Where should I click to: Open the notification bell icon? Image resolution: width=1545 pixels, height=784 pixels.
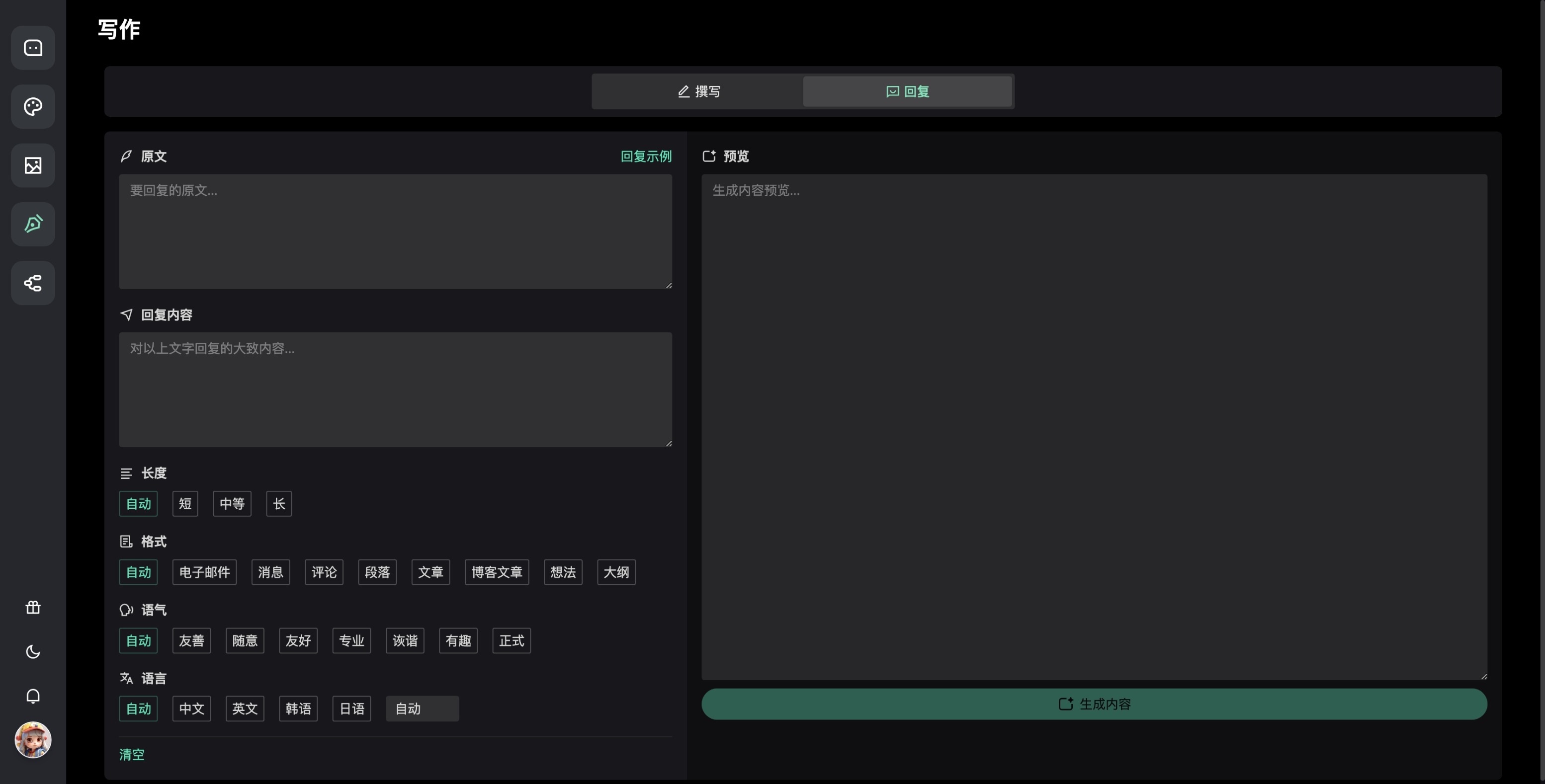tap(33, 696)
